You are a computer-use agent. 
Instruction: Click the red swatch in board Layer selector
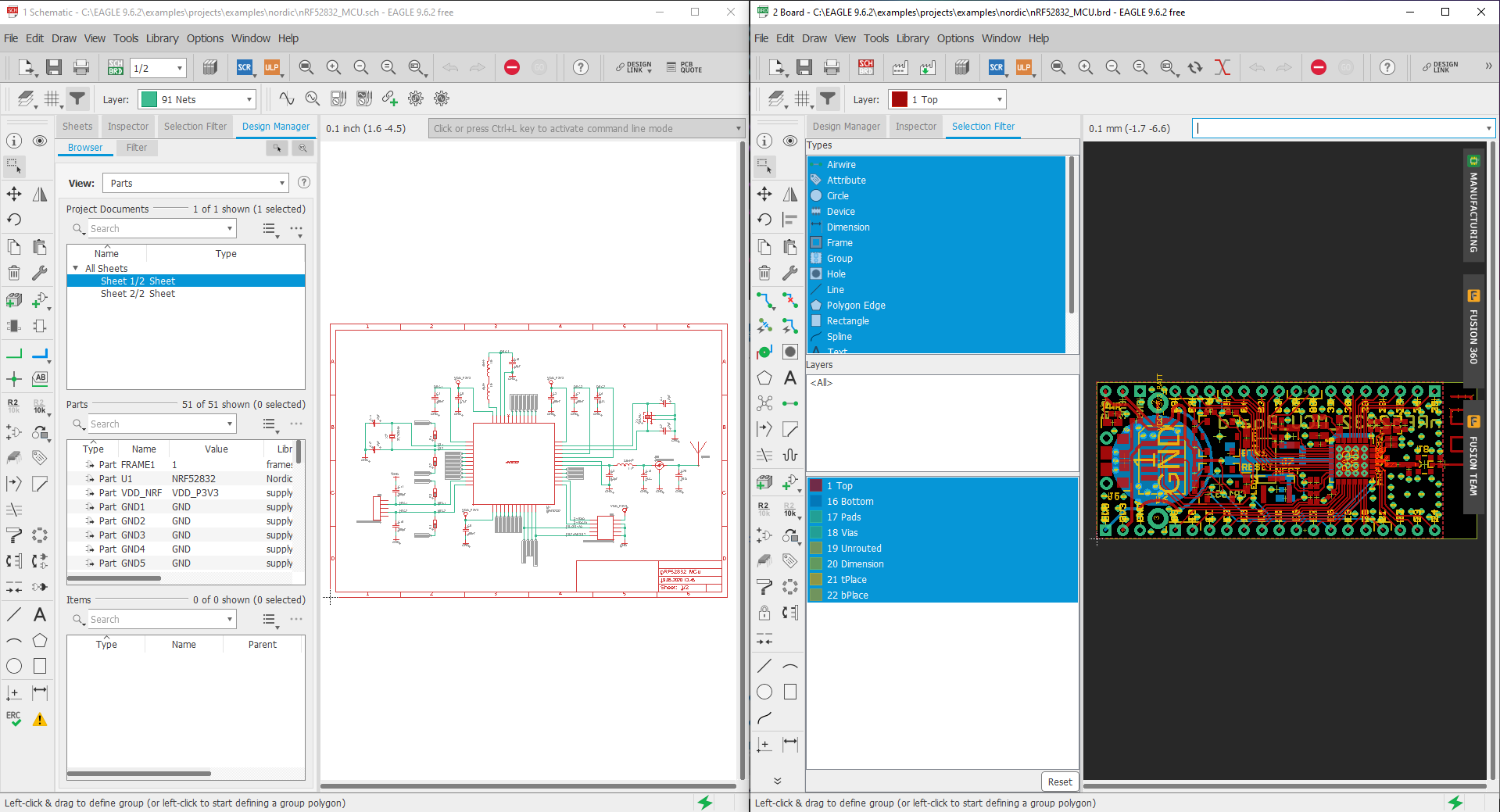pyautogui.click(x=900, y=100)
